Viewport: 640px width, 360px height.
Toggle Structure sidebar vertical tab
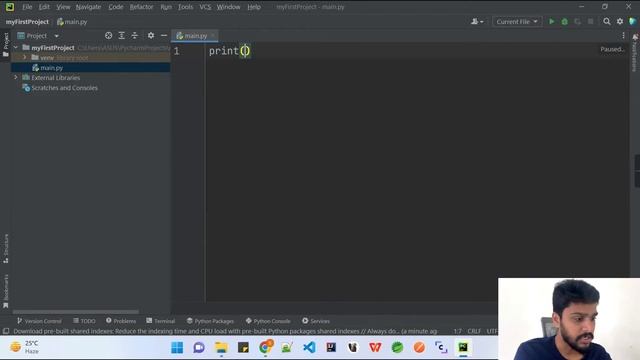(x=6, y=248)
